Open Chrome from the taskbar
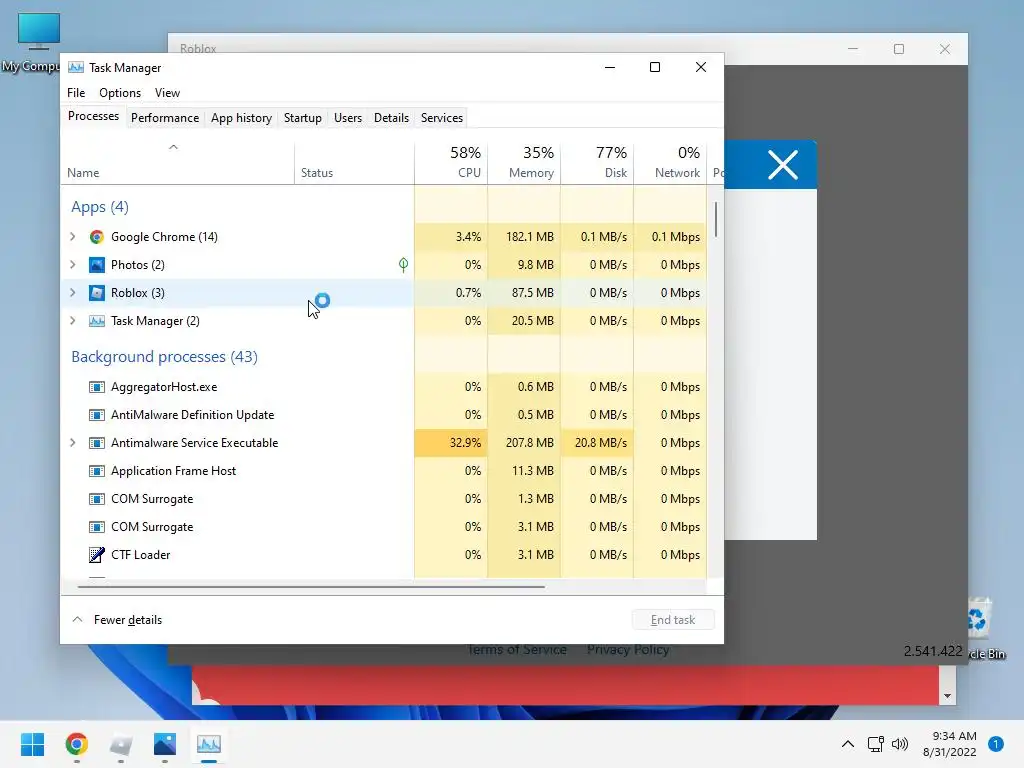This screenshot has height=768, width=1024. point(76,744)
